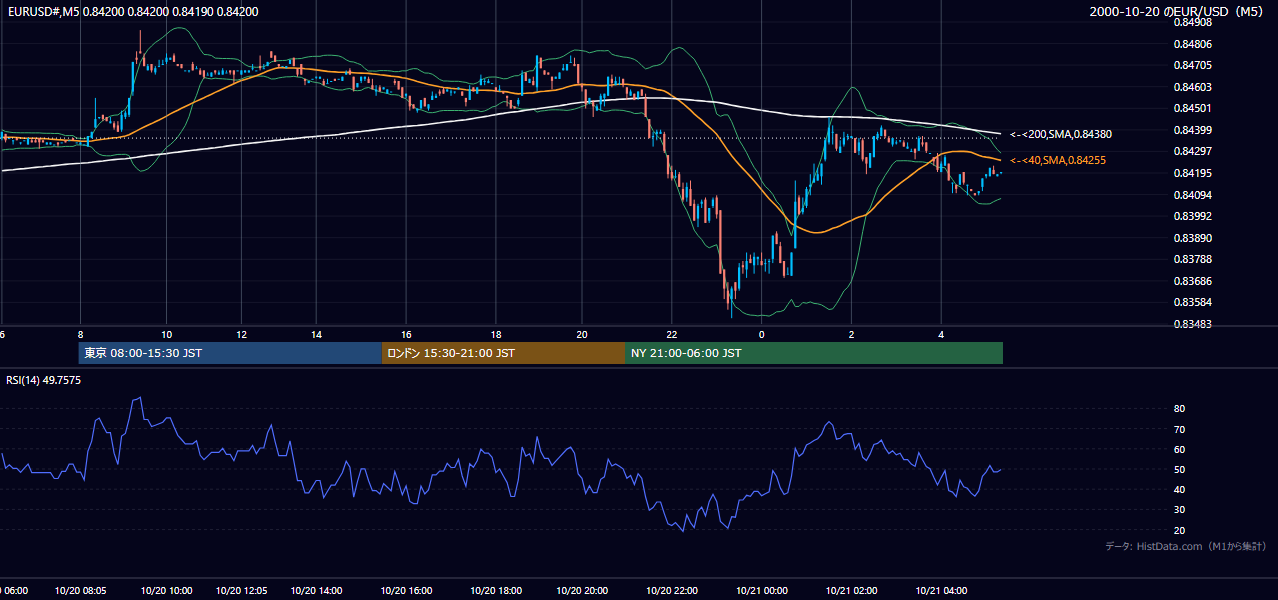The height and width of the screenshot is (600, 1278).
Task: Click the 10/21 00:00 time label
Action: [x=762, y=591]
